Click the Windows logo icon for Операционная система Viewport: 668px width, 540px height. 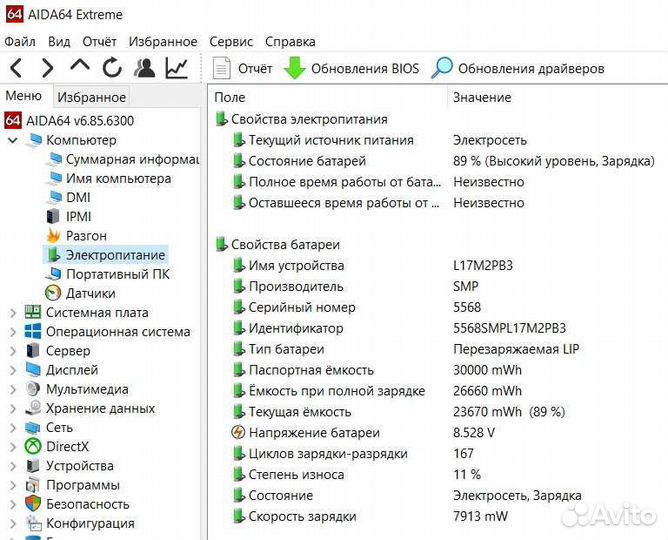click(33, 331)
